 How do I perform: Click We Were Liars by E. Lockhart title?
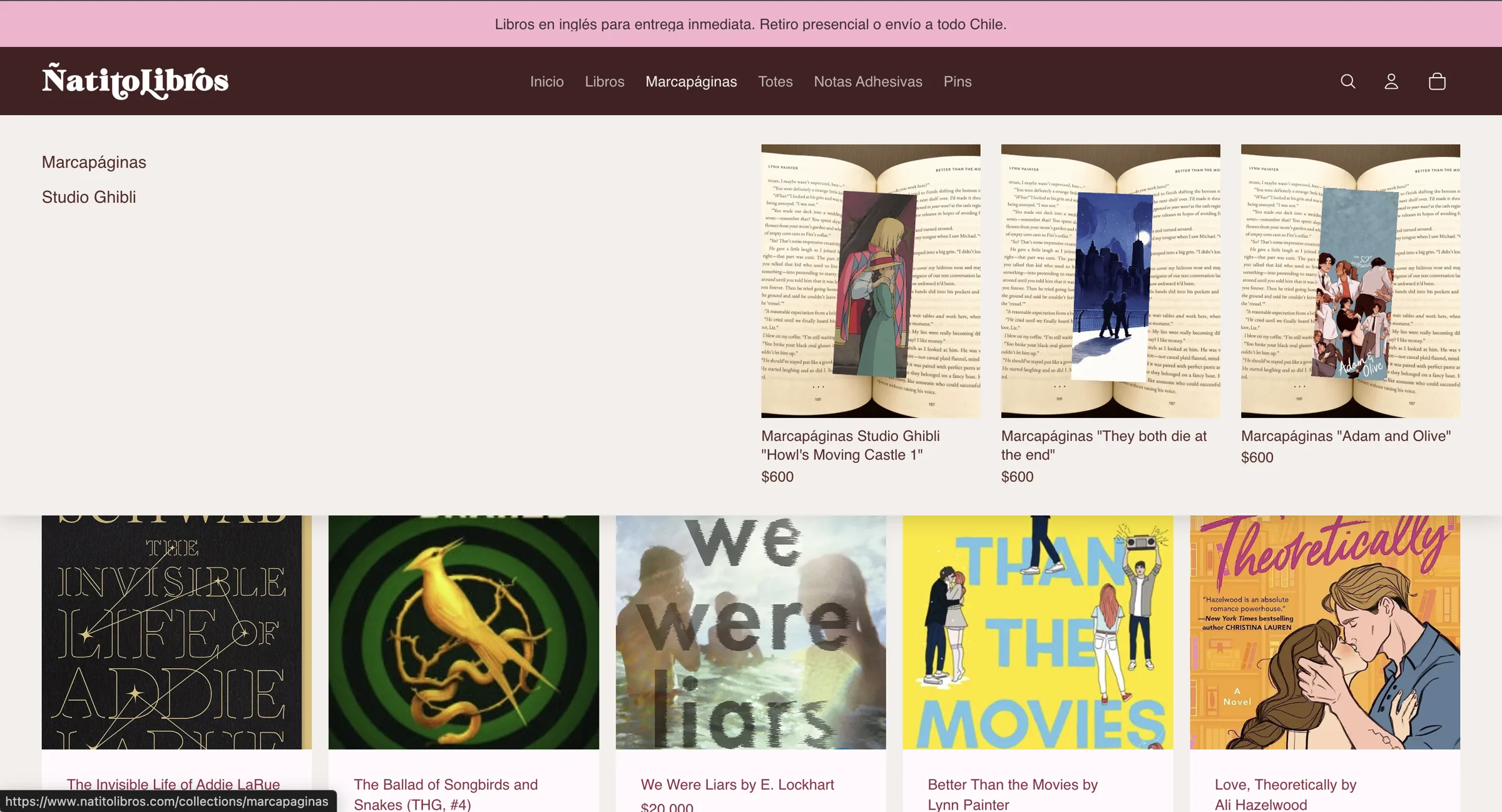(737, 784)
